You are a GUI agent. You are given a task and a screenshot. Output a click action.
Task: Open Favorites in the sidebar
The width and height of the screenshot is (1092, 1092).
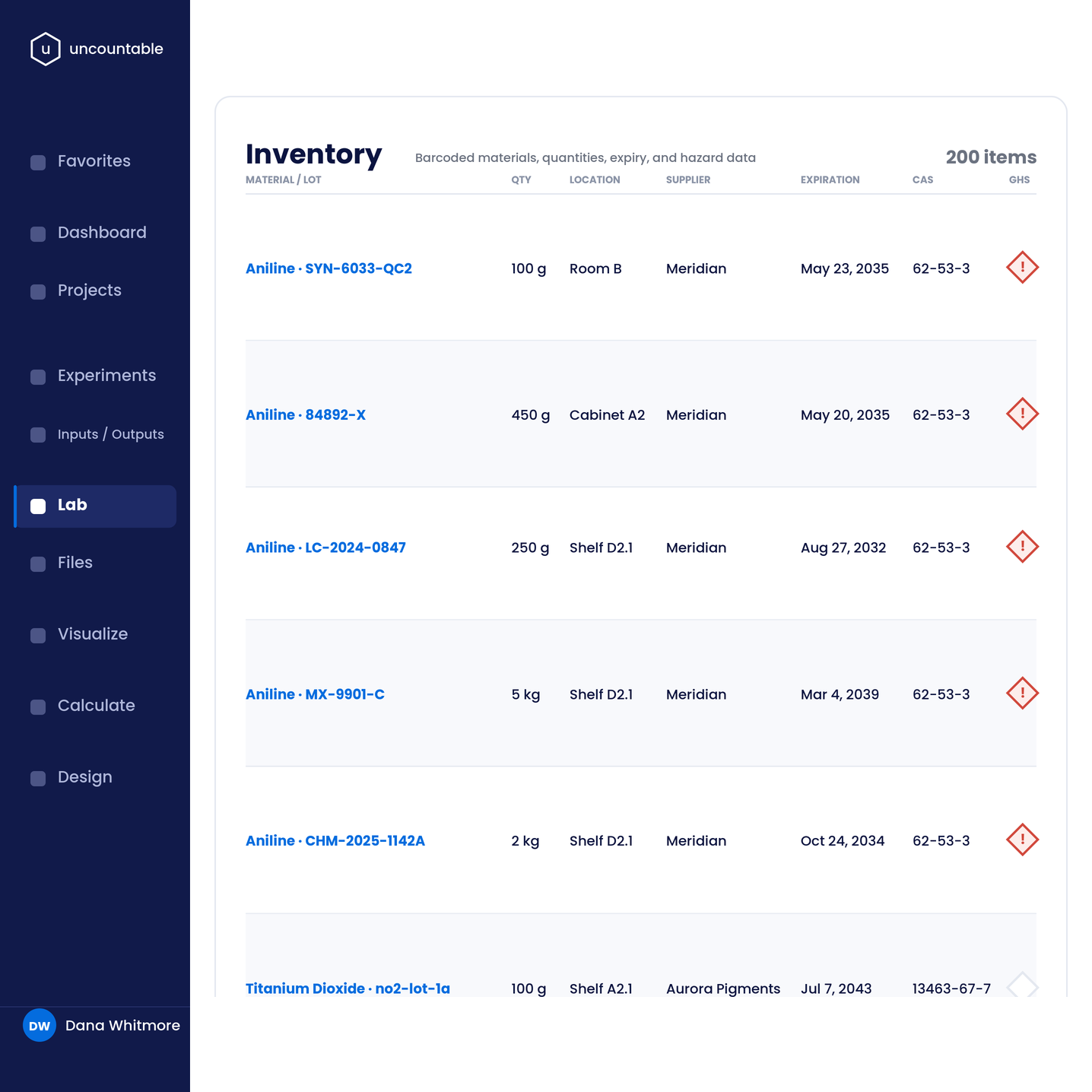click(95, 161)
